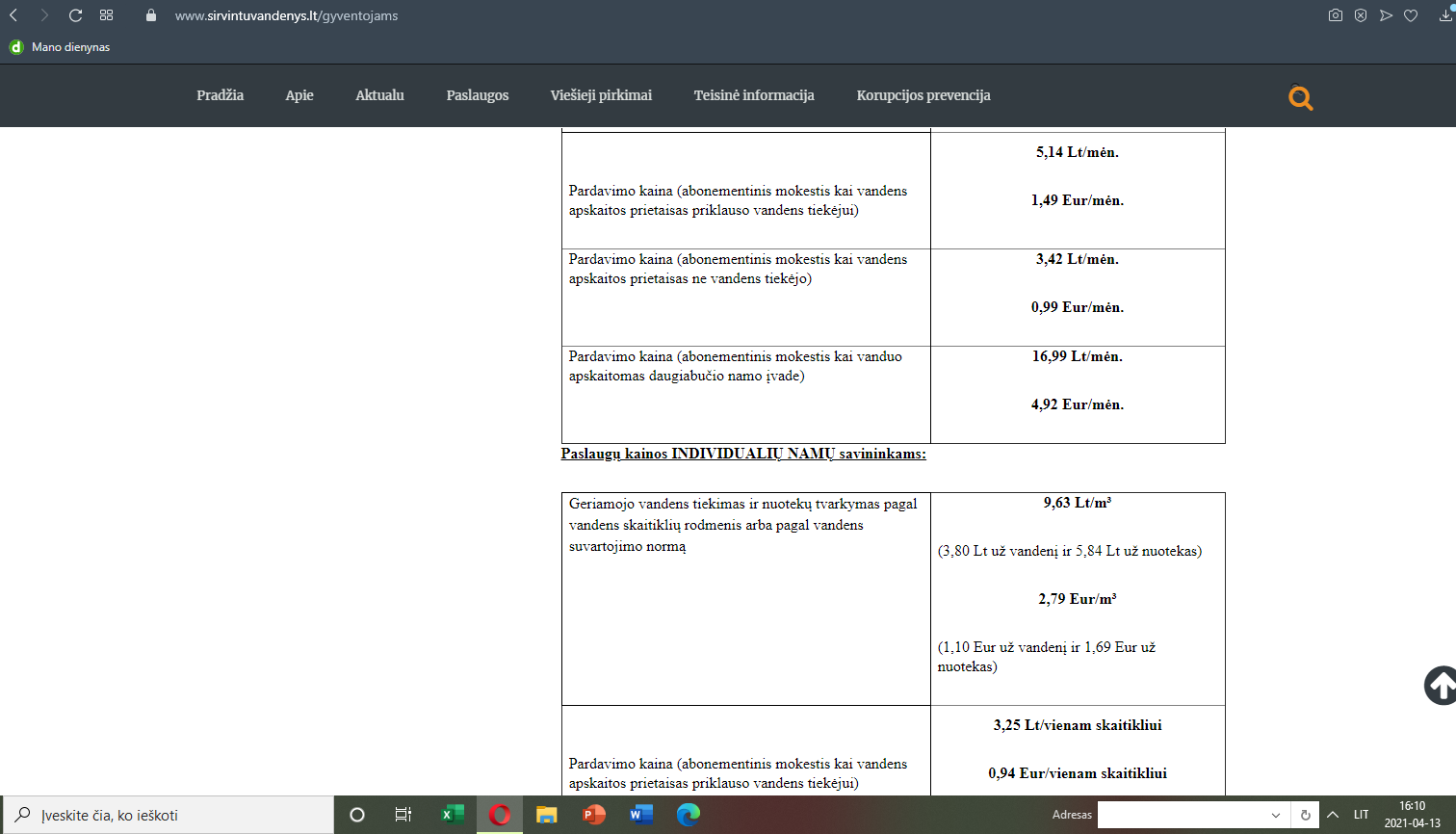Image resolution: width=1456 pixels, height=834 pixels.
Task: Navigate to the Pradžia home link
Action: (x=220, y=95)
